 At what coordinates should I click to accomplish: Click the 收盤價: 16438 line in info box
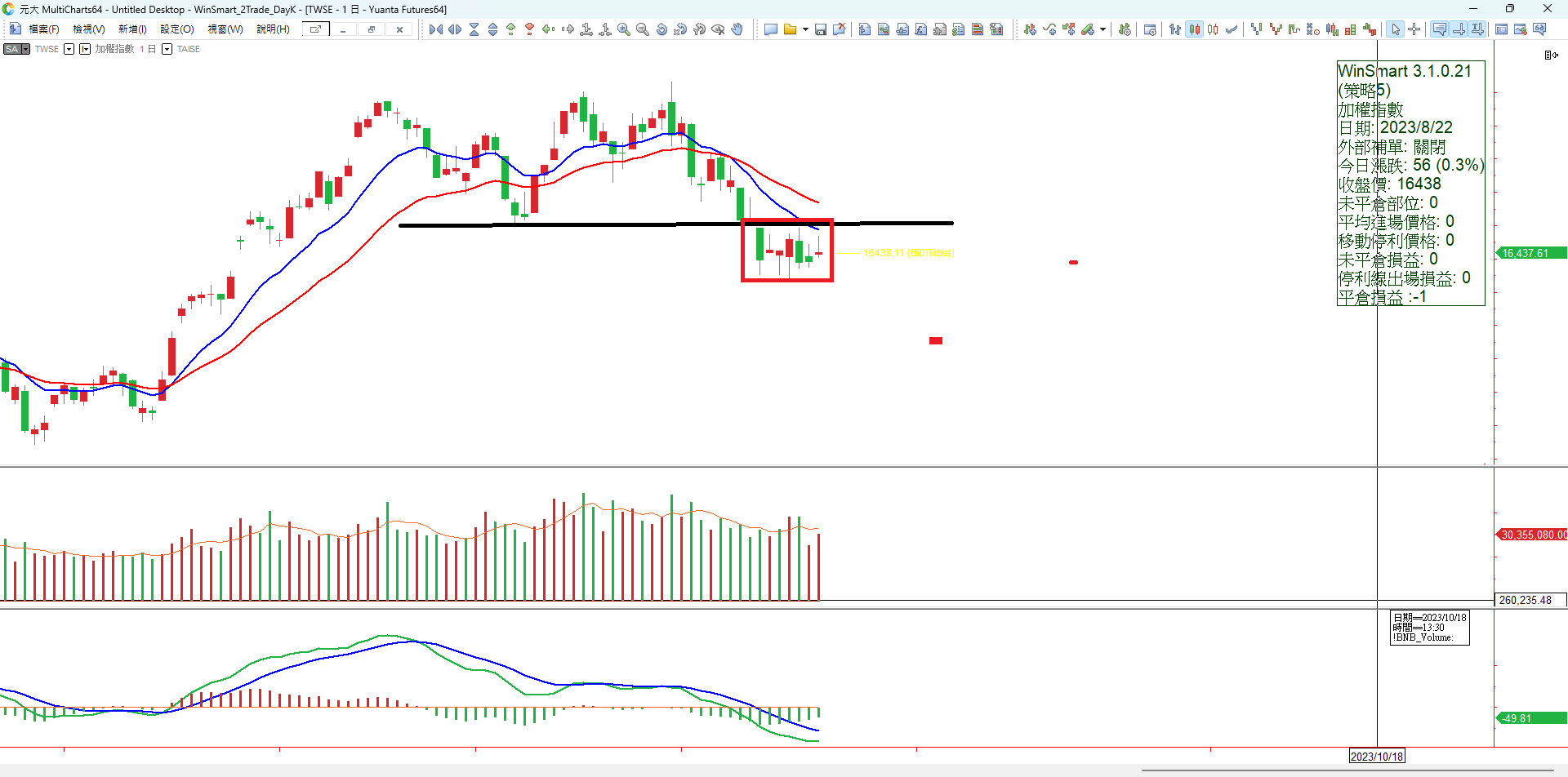[1389, 184]
